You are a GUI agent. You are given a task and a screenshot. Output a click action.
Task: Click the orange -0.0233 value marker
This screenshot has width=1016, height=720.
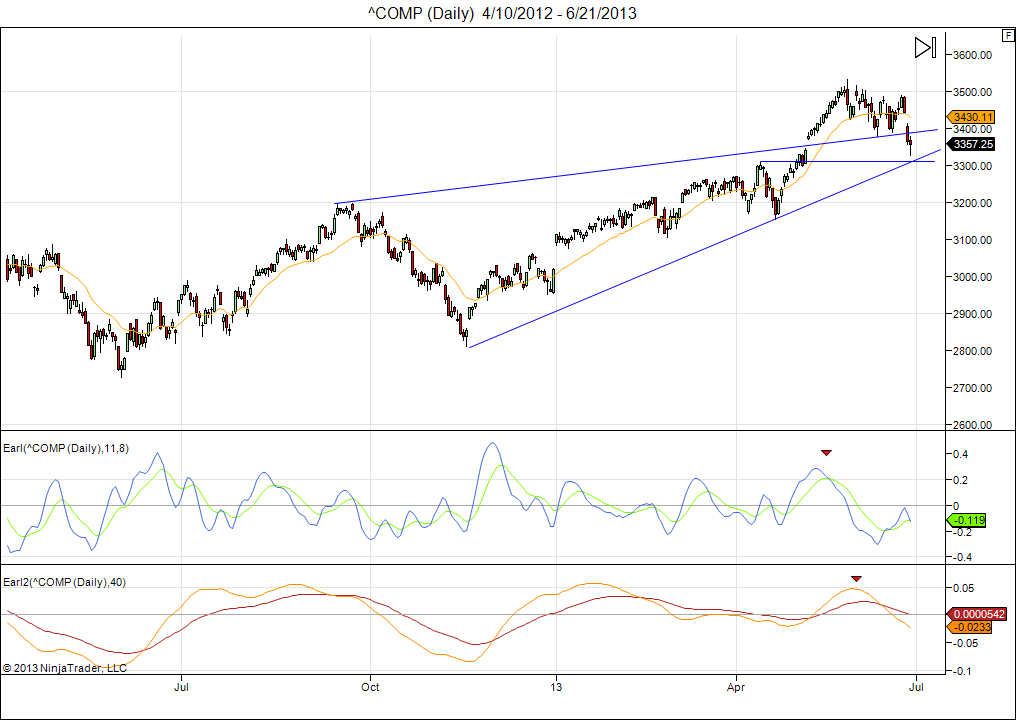point(969,626)
